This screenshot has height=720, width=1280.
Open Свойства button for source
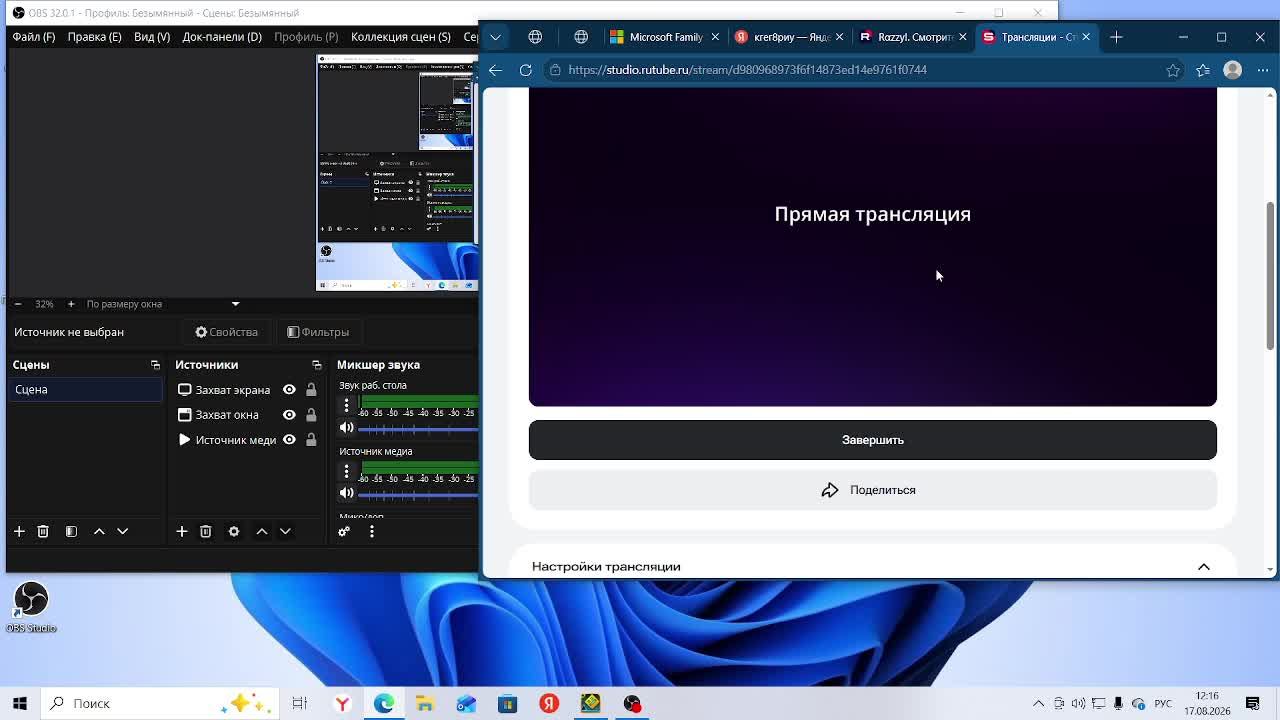pyautogui.click(x=226, y=332)
